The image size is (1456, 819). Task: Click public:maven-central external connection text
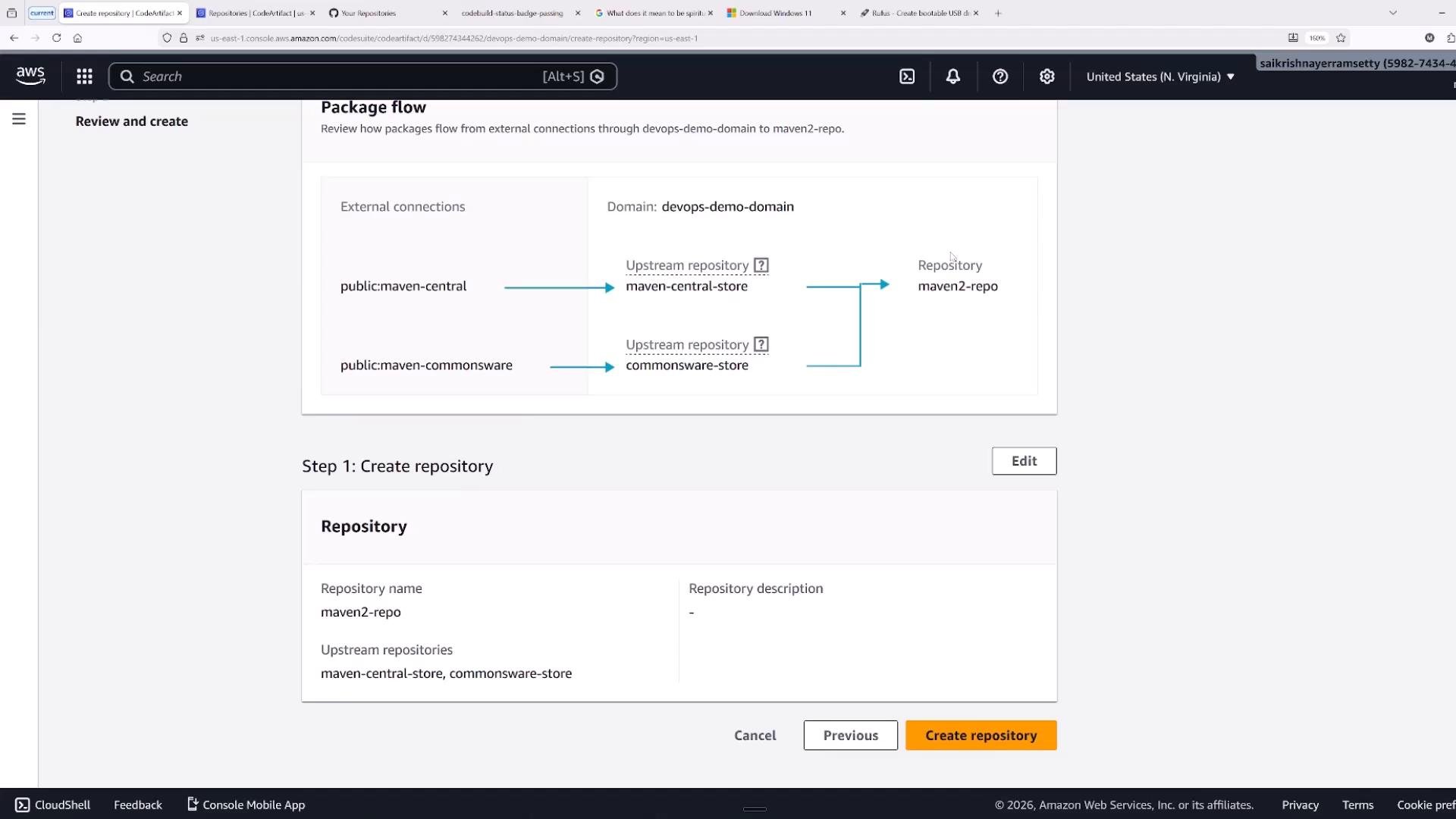(403, 286)
